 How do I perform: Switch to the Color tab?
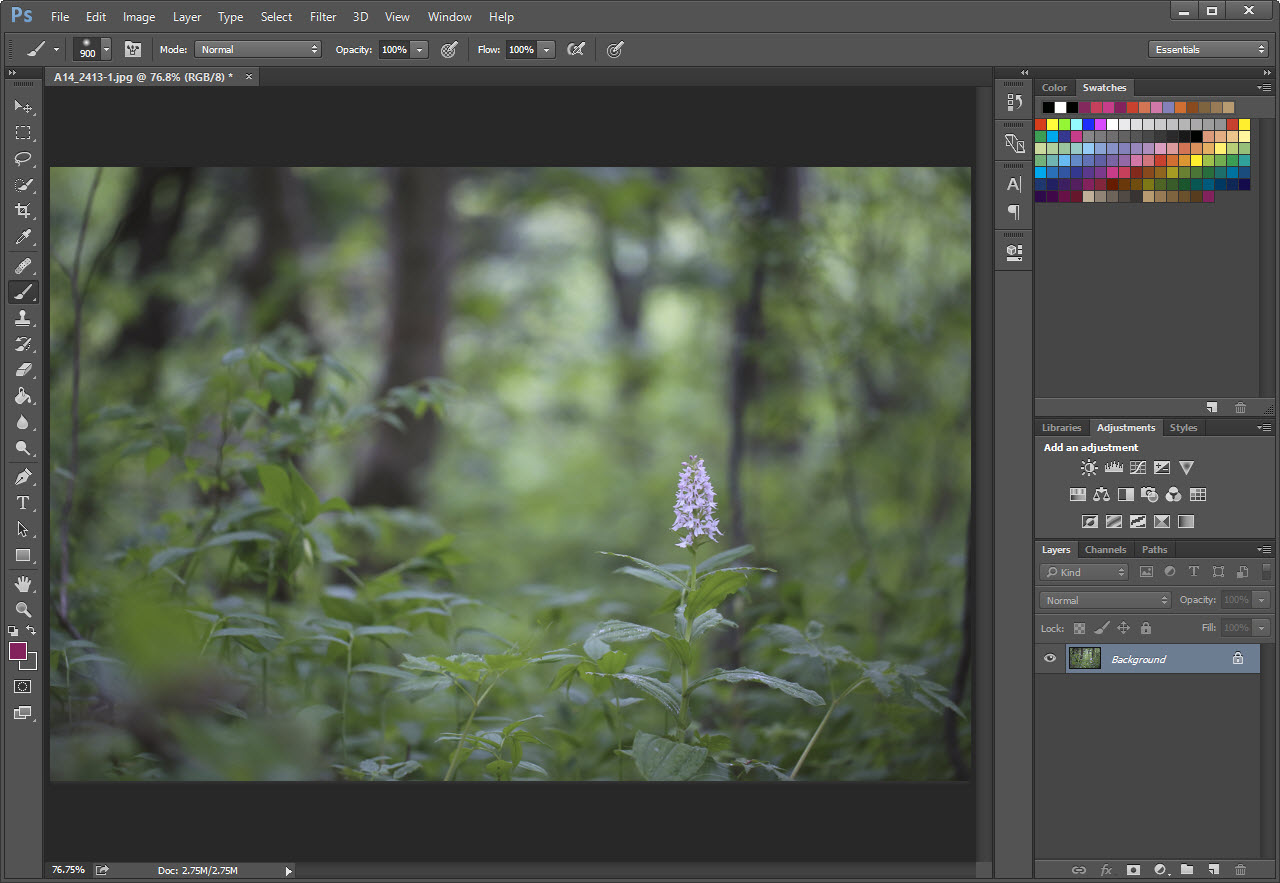pos(1054,88)
